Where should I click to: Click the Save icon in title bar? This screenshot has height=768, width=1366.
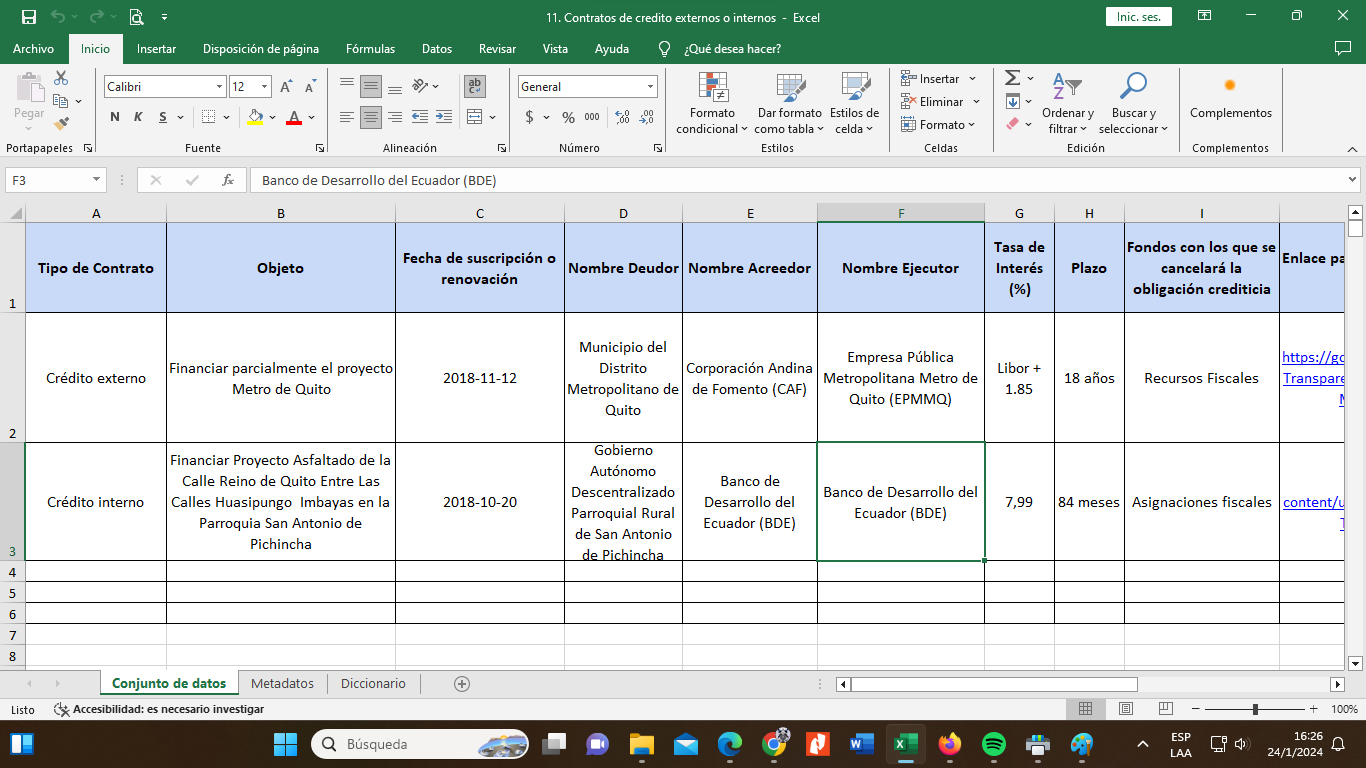[28, 17]
